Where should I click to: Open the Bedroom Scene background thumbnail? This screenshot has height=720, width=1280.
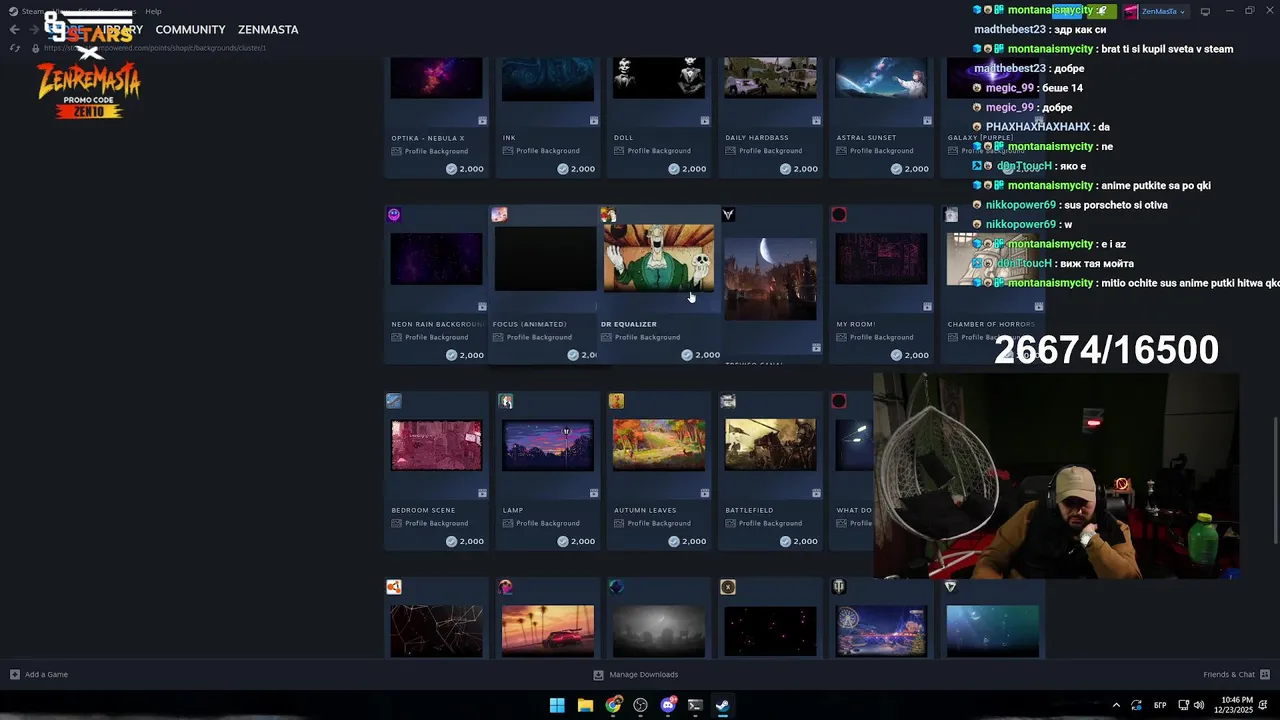[436, 445]
